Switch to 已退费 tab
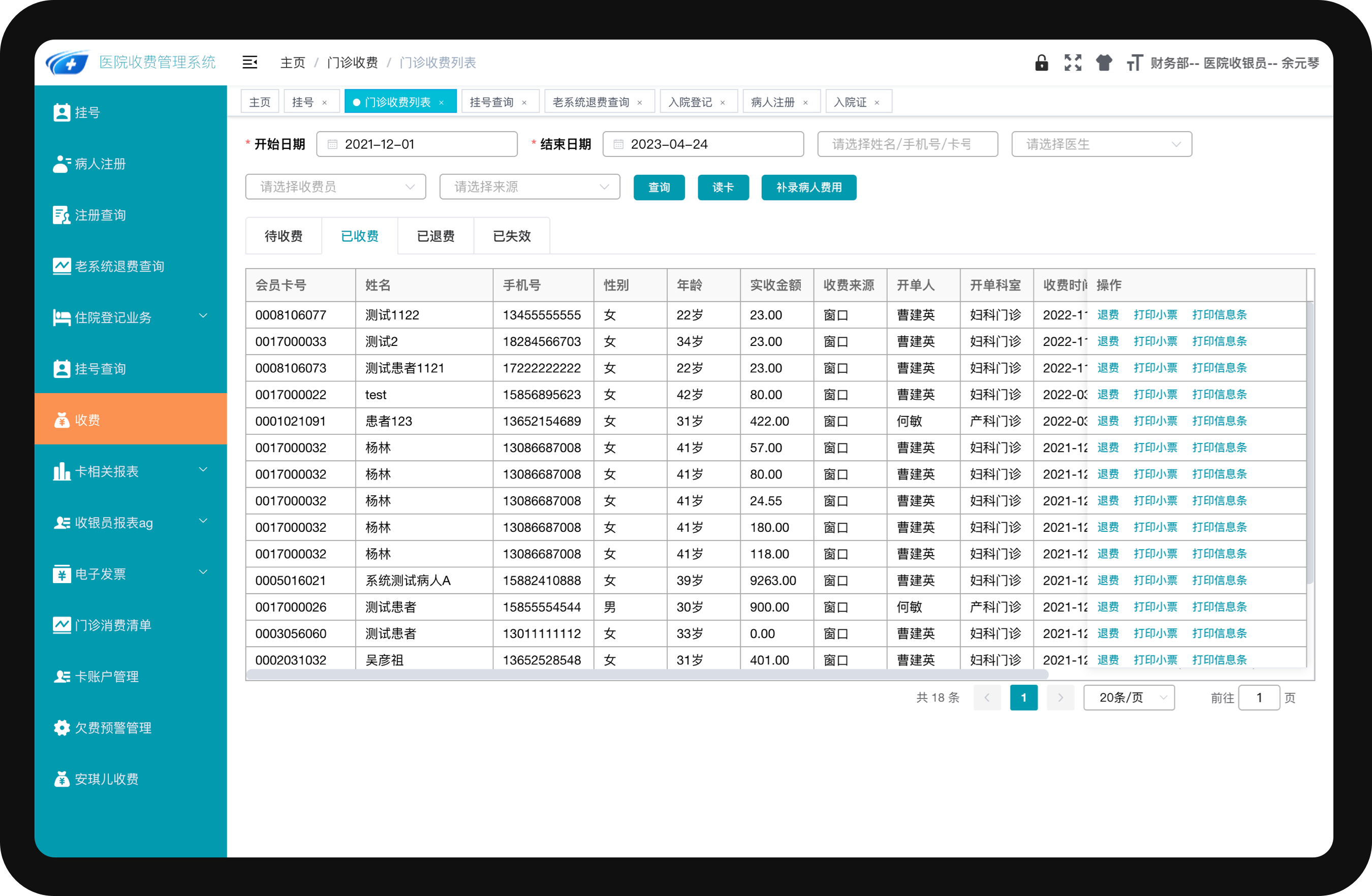Viewport: 1372px width, 896px height. [x=436, y=236]
